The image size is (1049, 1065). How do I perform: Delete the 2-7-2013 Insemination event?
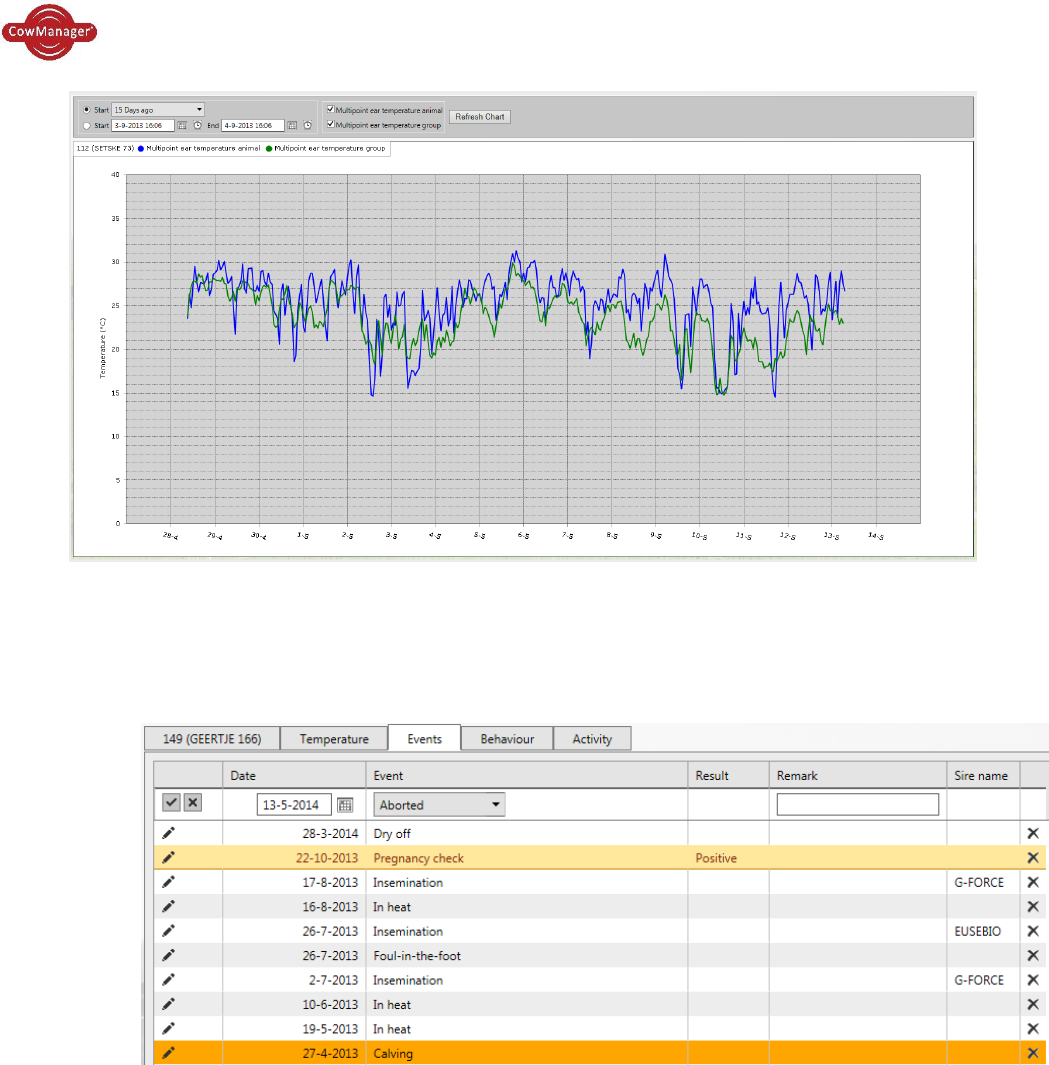[x=1033, y=980]
